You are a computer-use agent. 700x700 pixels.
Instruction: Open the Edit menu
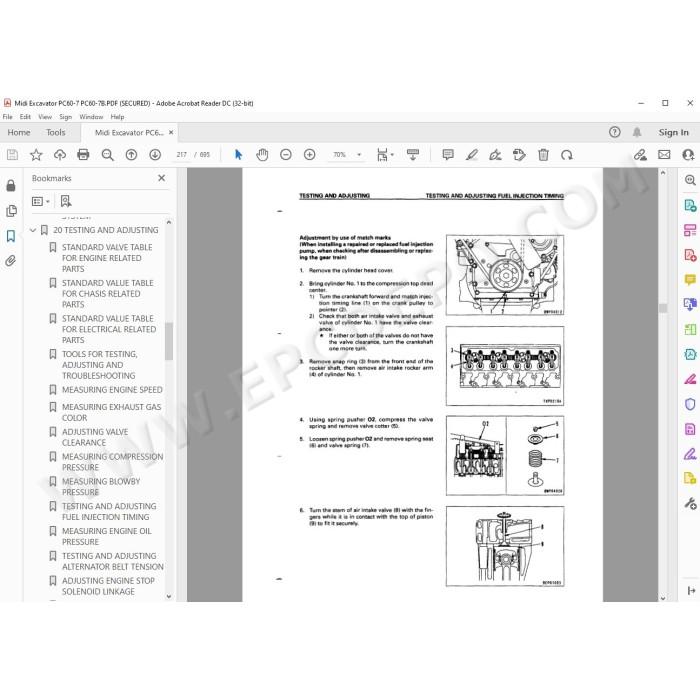pos(25,117)
